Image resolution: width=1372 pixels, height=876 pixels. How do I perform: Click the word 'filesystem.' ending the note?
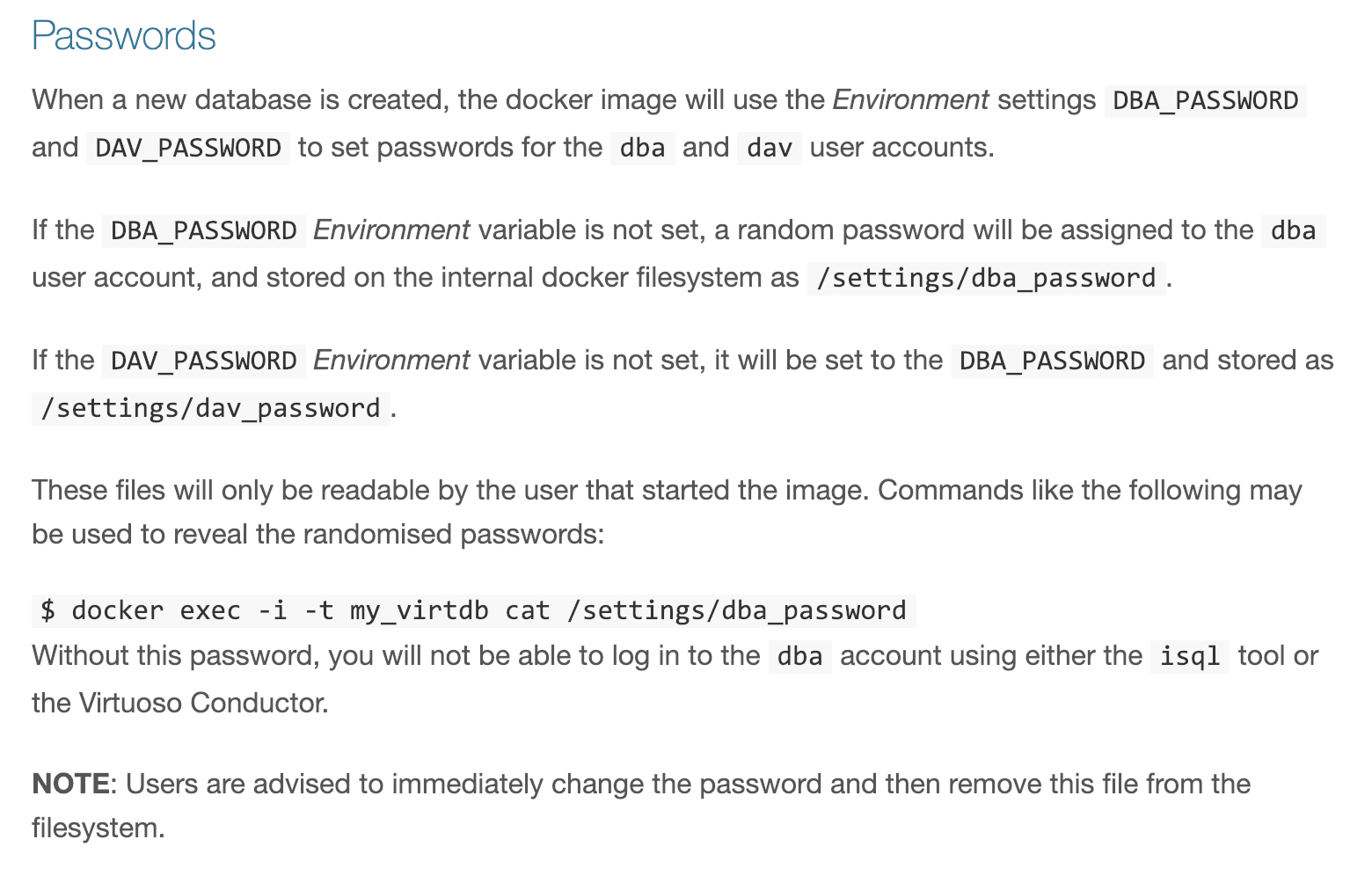[x=99, y=828]
